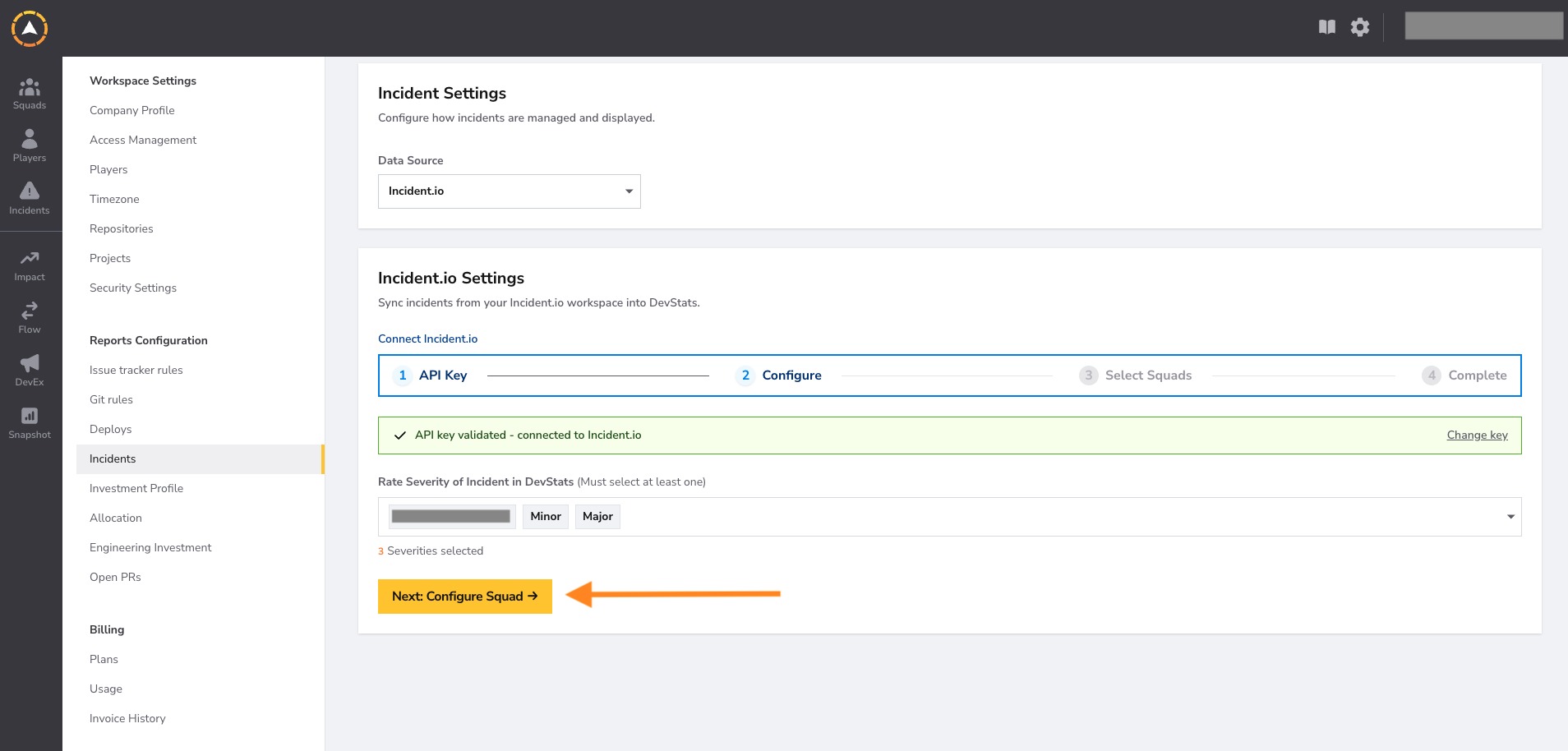Expand the severity multi-select arrow
Screen dimensions: 1568x751
pos(1510,517)
